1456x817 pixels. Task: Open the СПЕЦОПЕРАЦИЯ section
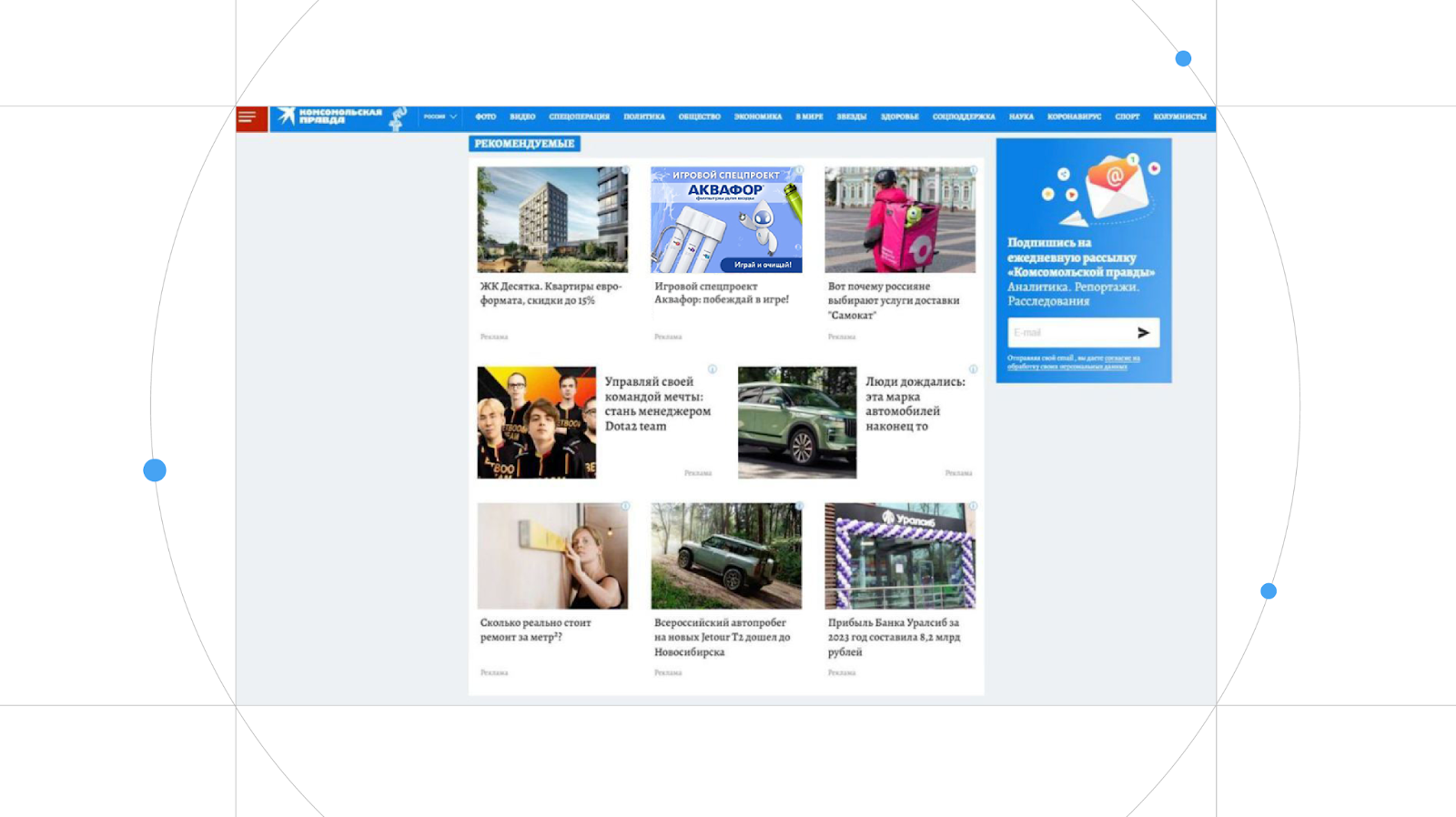pyautogui.click(x=579, y=116)
